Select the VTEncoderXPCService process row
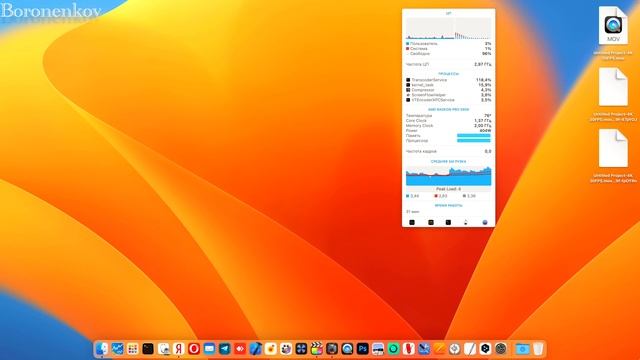The width and height of the screenshot is (640, 360). (449, 100)
